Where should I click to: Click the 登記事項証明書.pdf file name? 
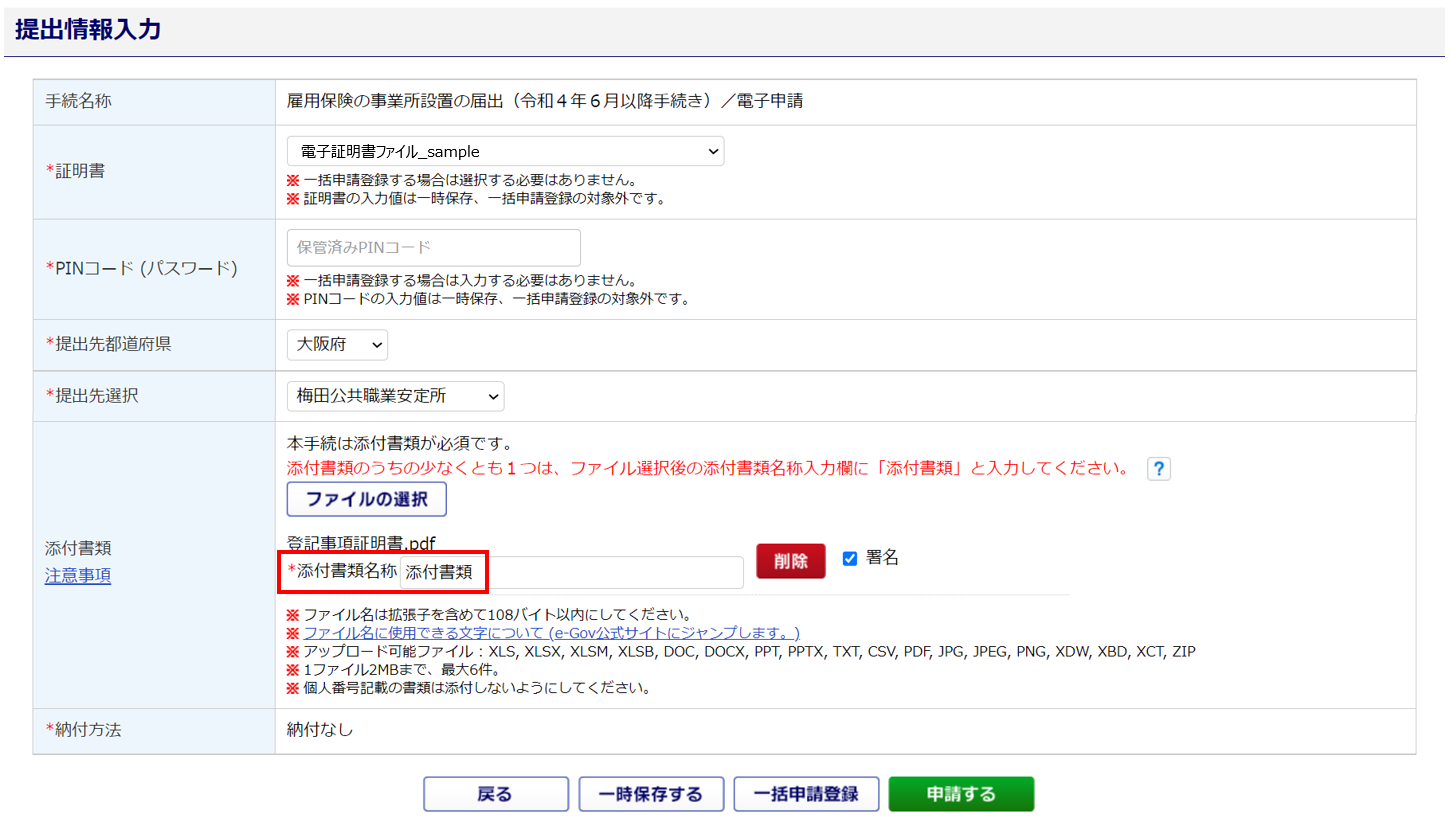pyautogui.click(x=361, y=544)
